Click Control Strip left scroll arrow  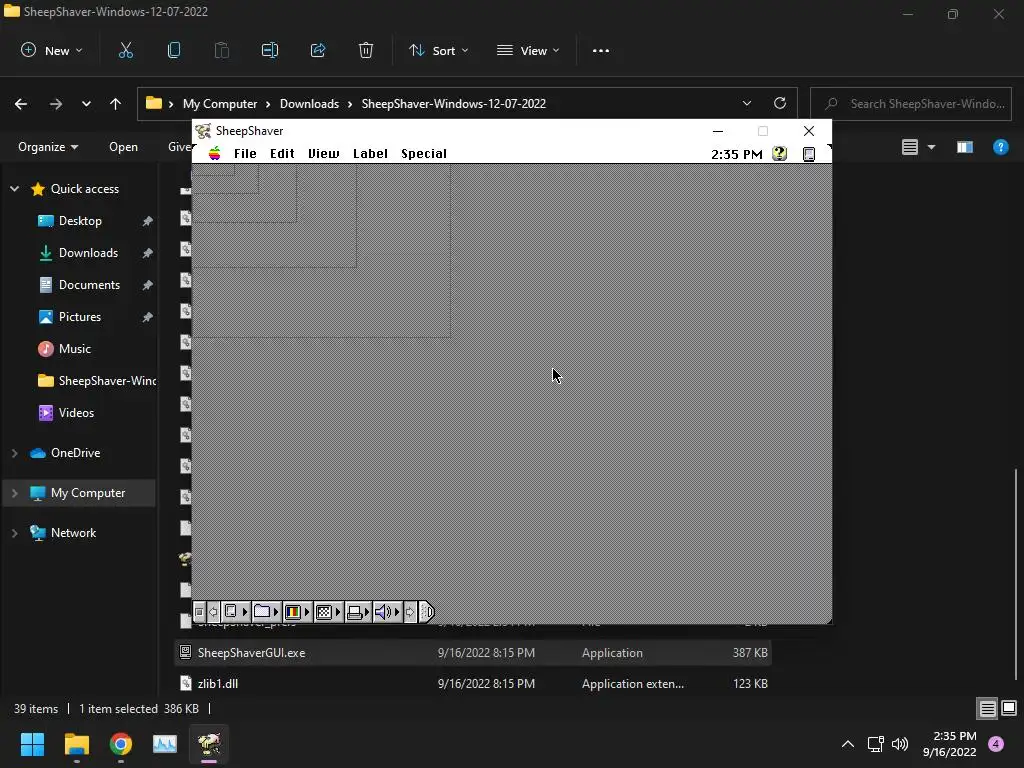tap(213, 612)
